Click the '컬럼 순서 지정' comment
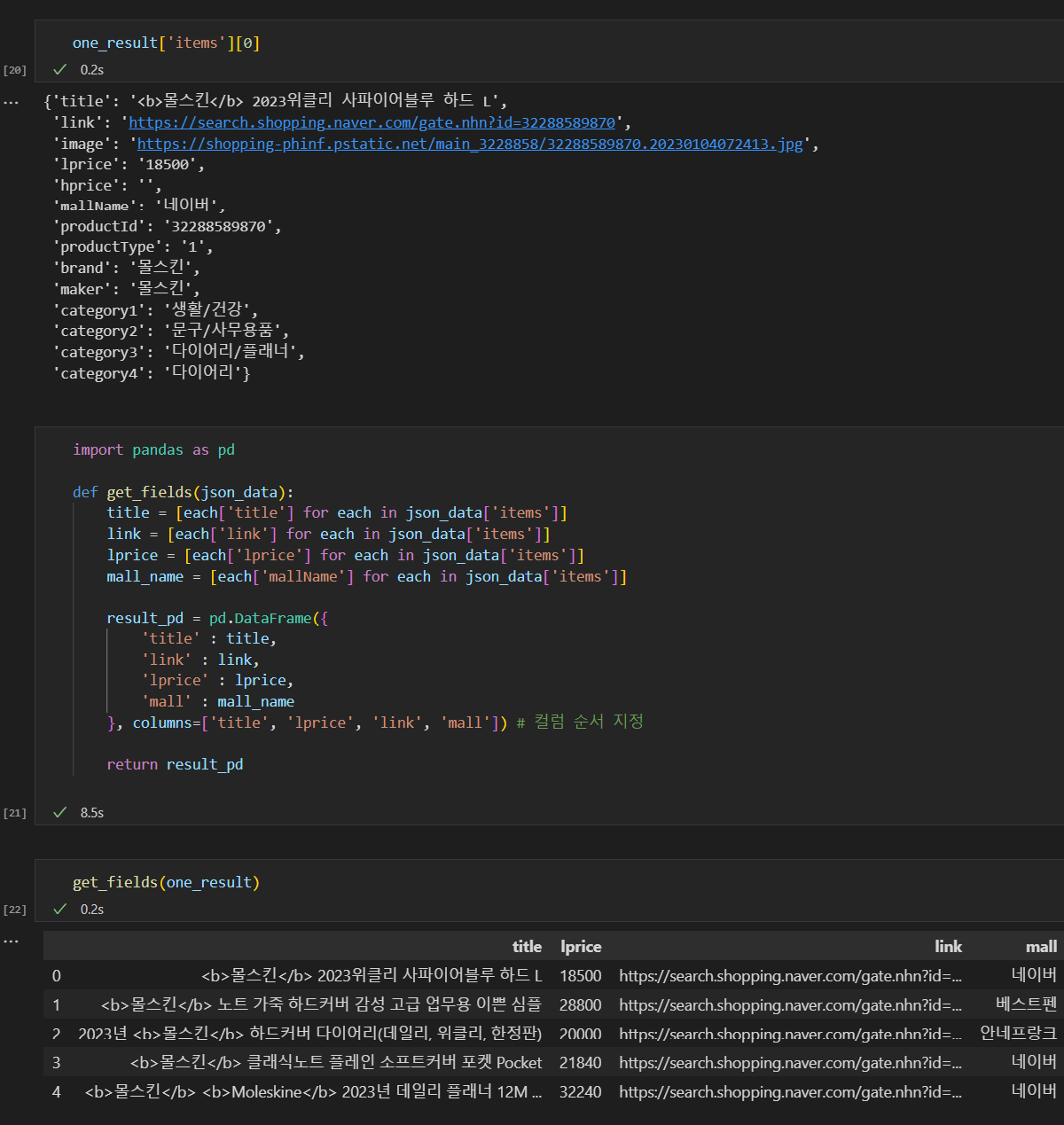The height and width of the screenshot is (1125, 1064). 580,722
